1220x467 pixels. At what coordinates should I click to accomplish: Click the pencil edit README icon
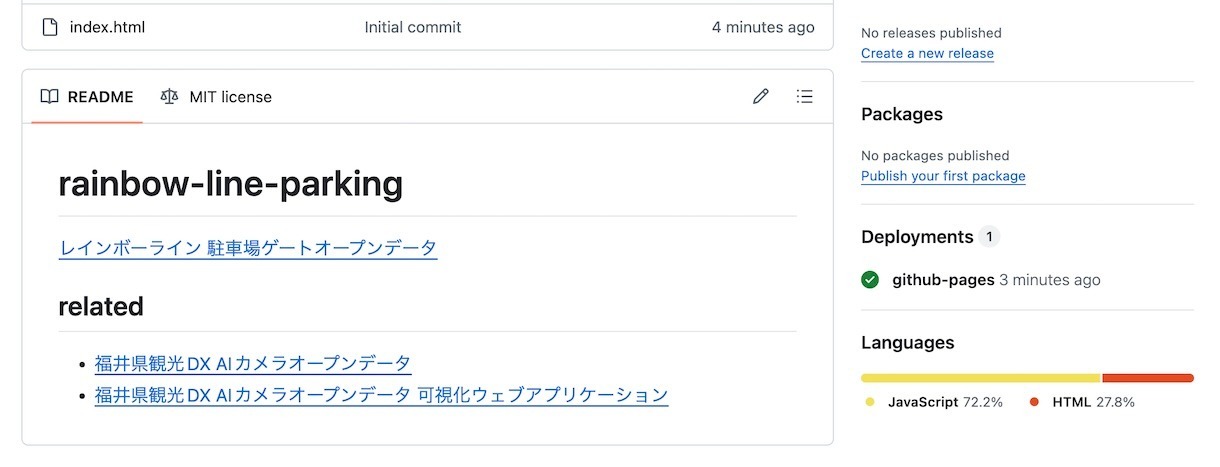pyautogui.click(x=761, y=97)
